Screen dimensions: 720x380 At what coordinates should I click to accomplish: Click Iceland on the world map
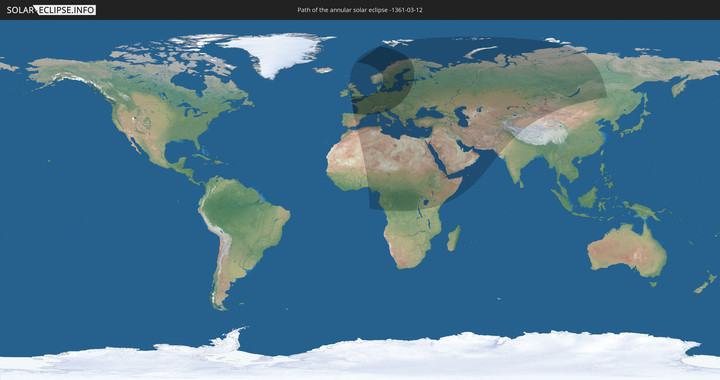(x=323, y=70)
